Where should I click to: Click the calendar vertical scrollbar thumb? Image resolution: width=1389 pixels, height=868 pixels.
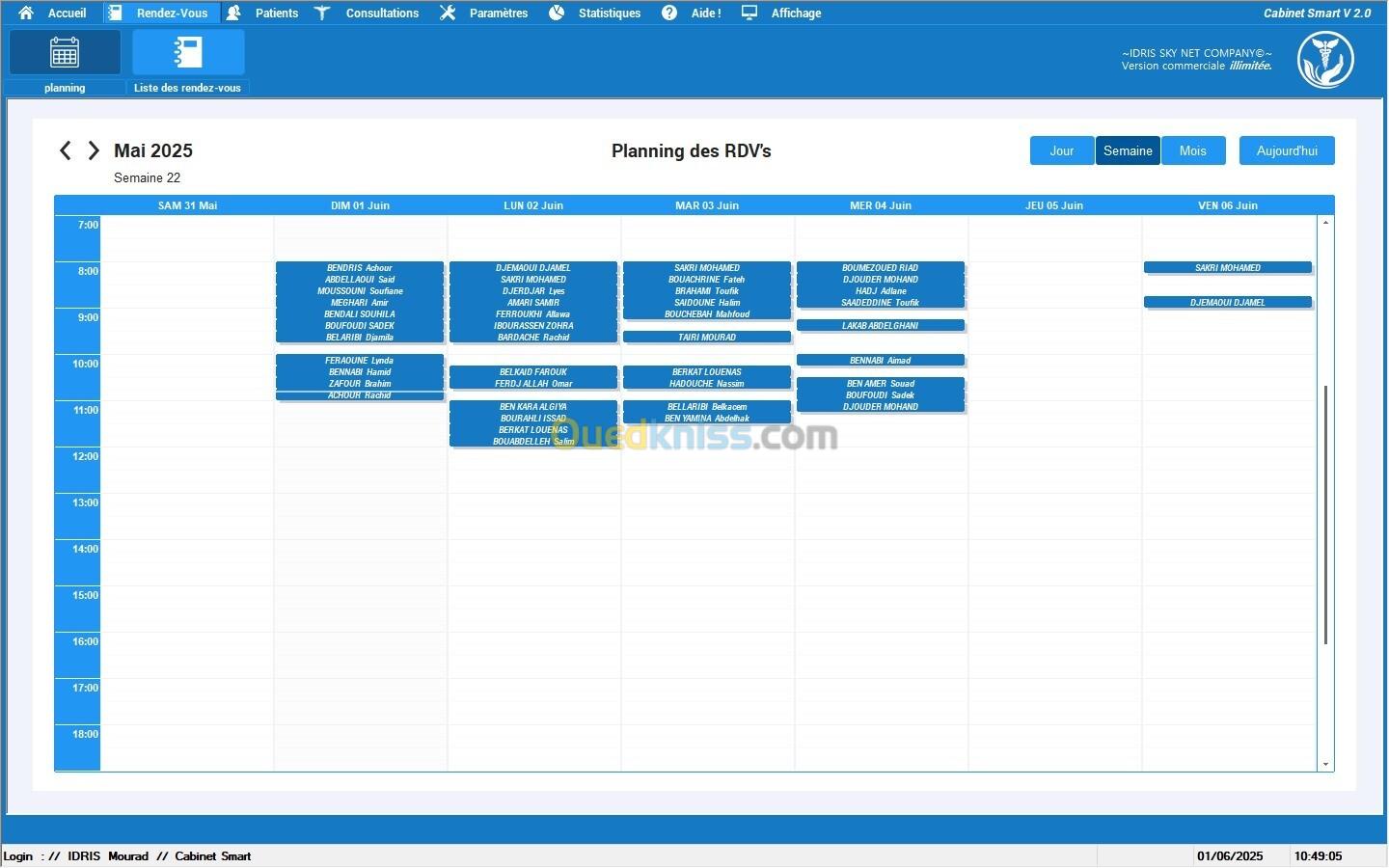[x=1326, y=515]
